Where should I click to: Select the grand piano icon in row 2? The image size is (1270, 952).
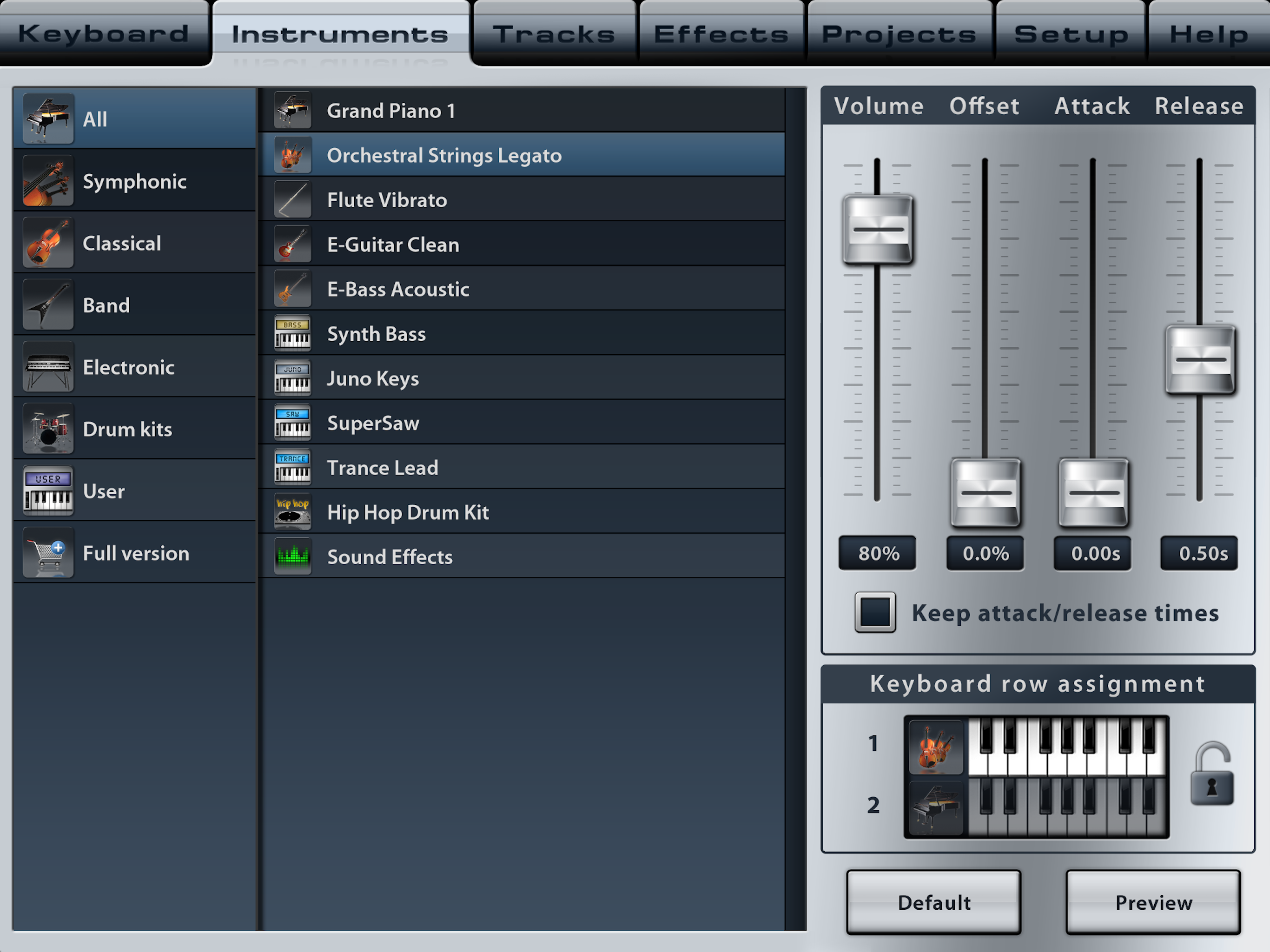coord(936,808)
